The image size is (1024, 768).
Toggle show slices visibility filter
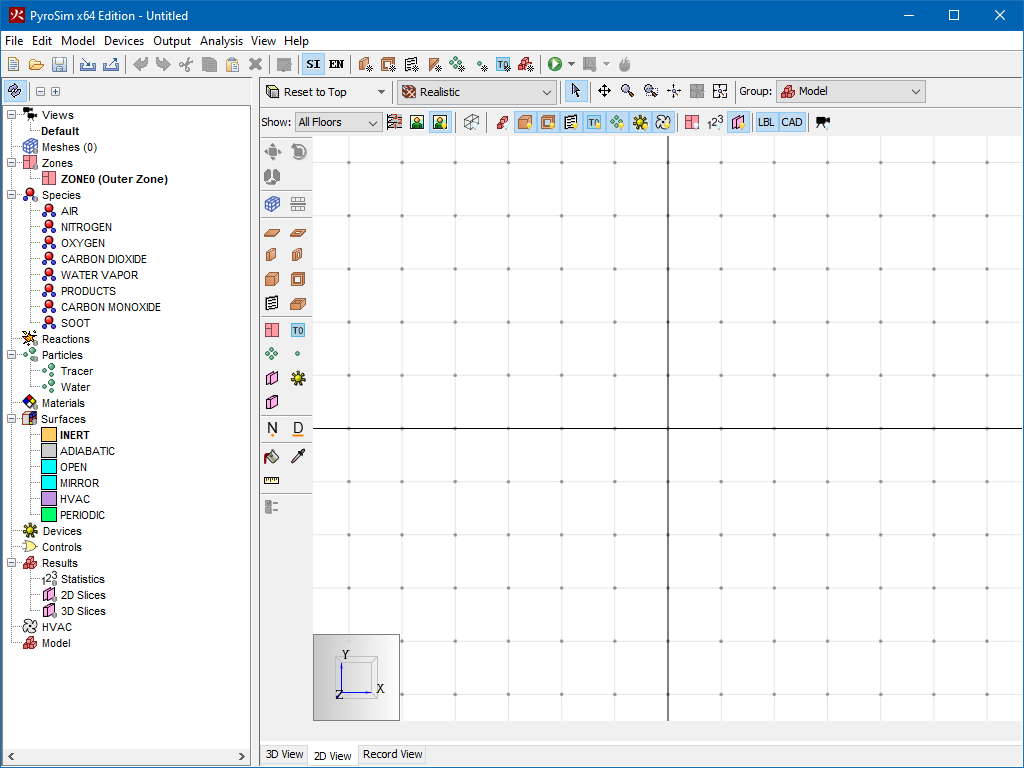point(738,122)
